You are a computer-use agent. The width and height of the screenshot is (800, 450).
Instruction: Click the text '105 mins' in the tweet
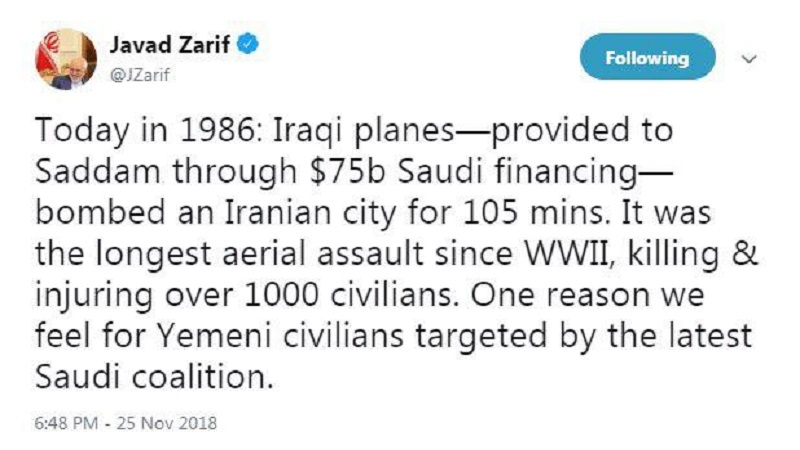[533, 213]
